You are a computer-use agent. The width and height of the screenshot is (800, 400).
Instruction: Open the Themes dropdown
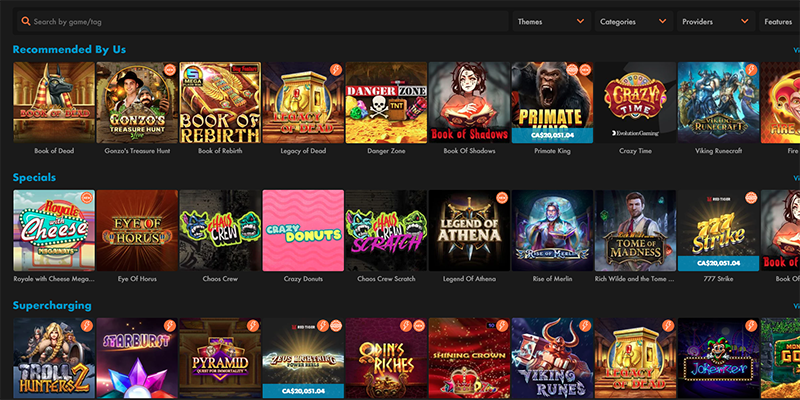point(552,22)
